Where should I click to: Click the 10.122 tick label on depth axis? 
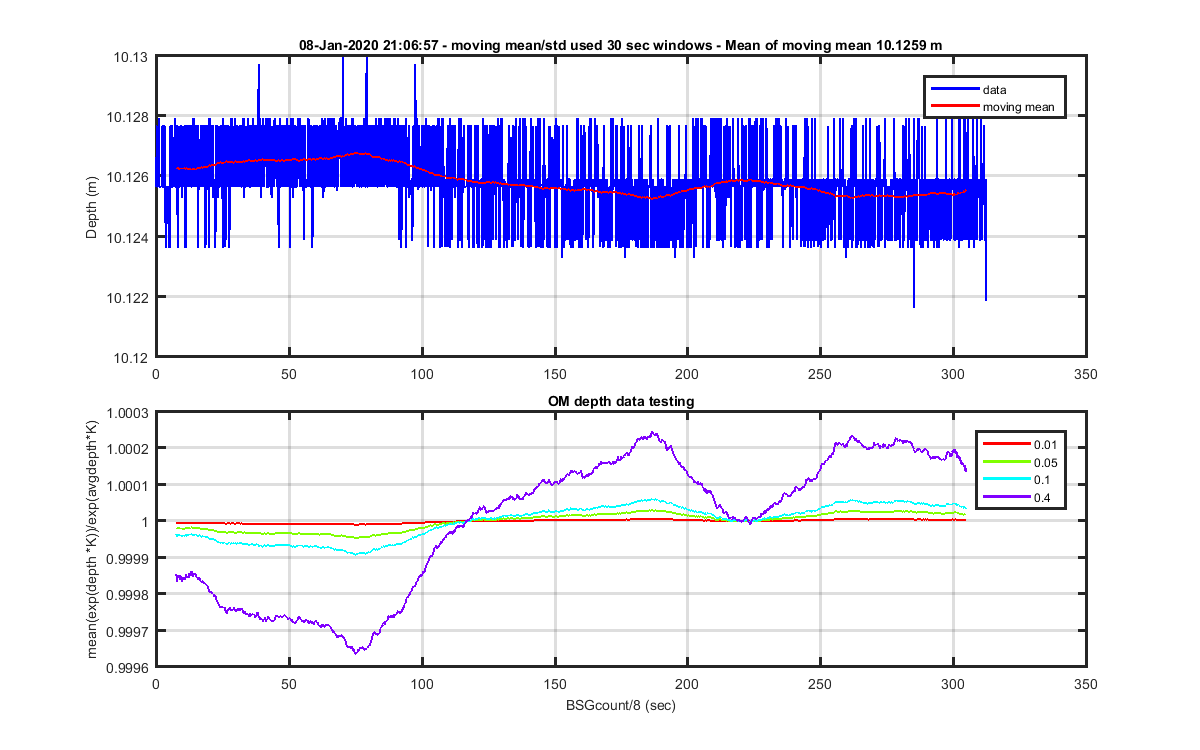(128, 297)
